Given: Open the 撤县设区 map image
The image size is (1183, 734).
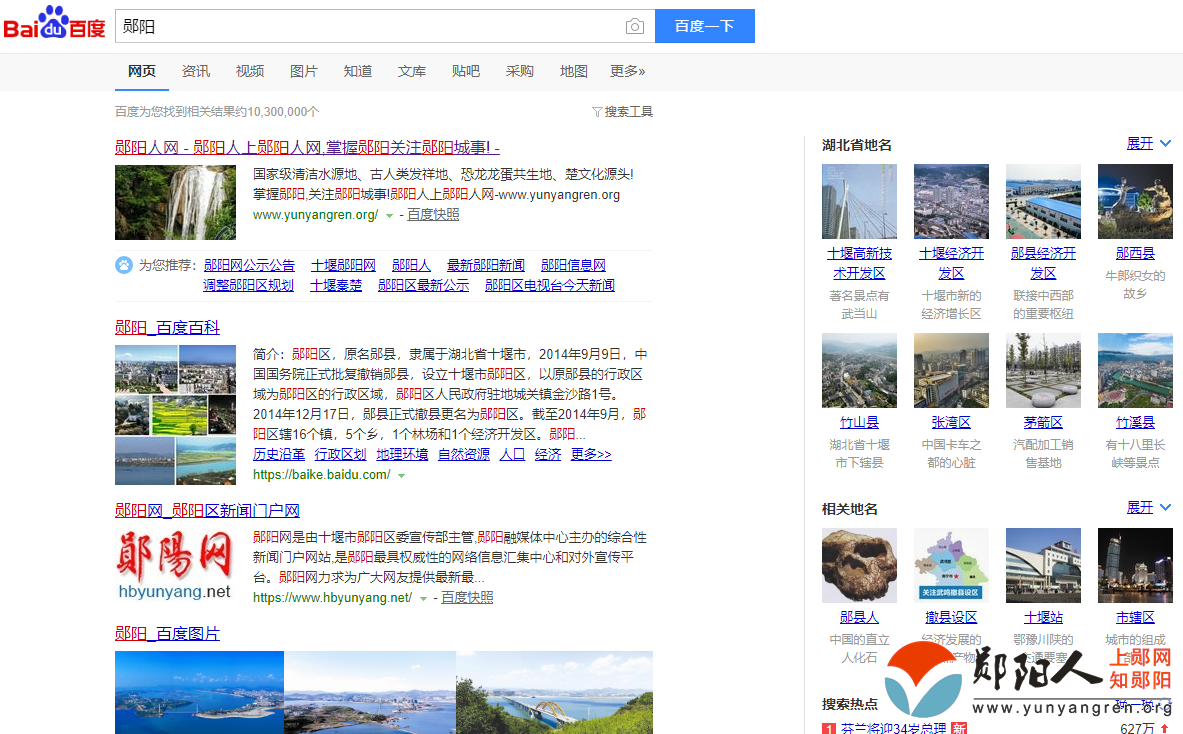Looking at the screenshot, I should tap(951, 565).
